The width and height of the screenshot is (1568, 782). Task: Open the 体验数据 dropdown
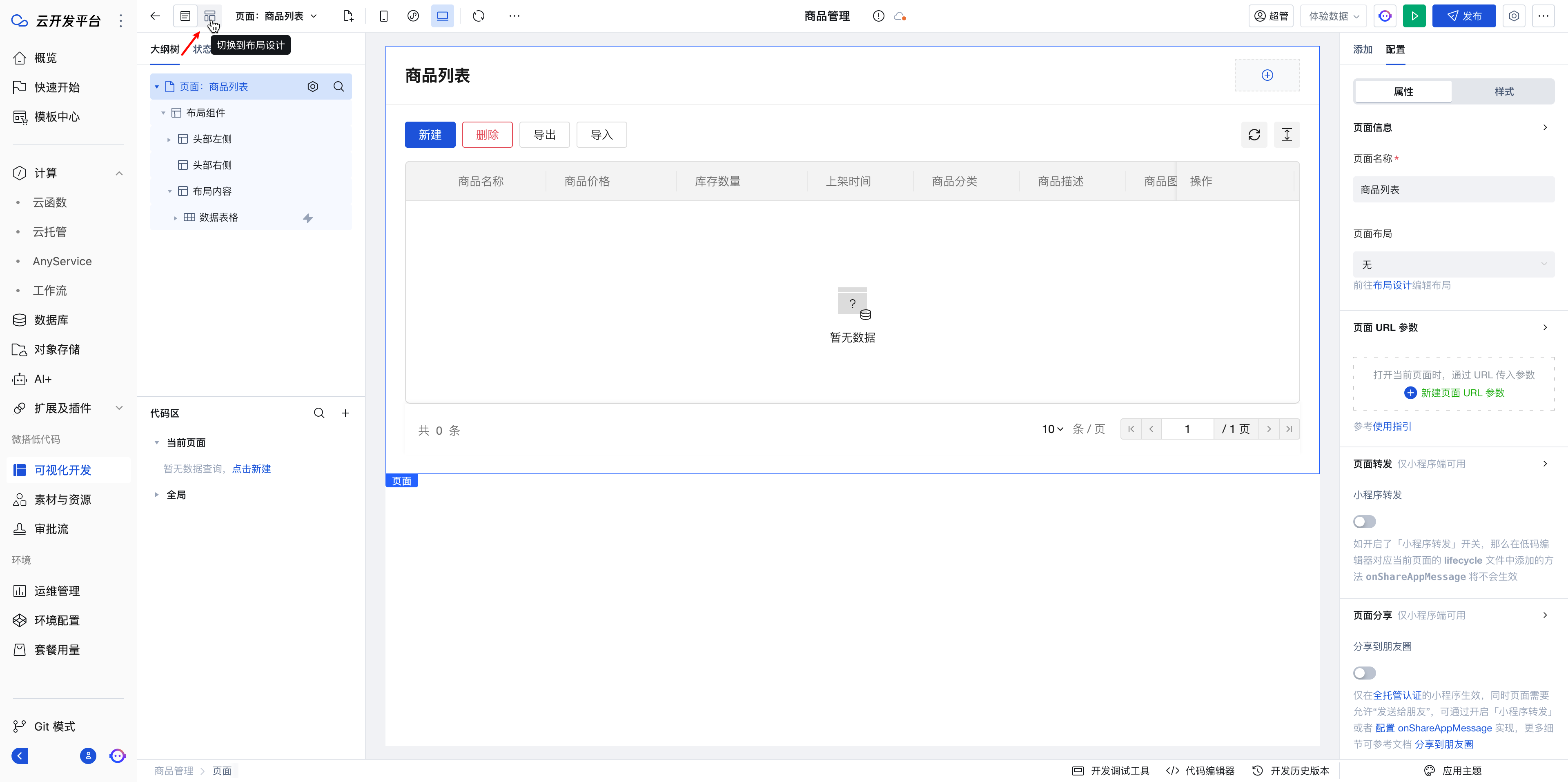click(1333, 16)
